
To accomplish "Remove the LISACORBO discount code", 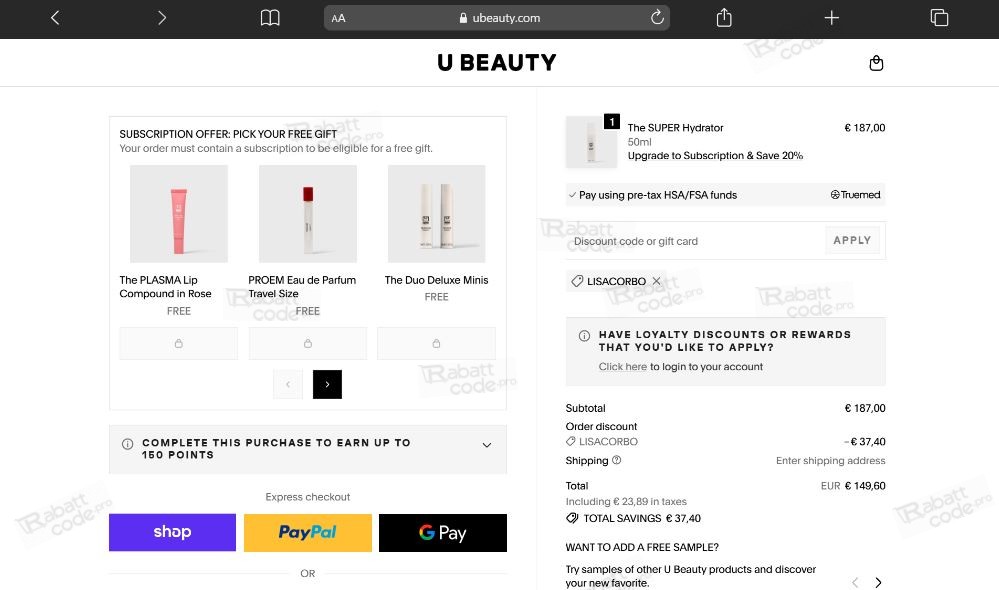I will click(x=656, y=281).
